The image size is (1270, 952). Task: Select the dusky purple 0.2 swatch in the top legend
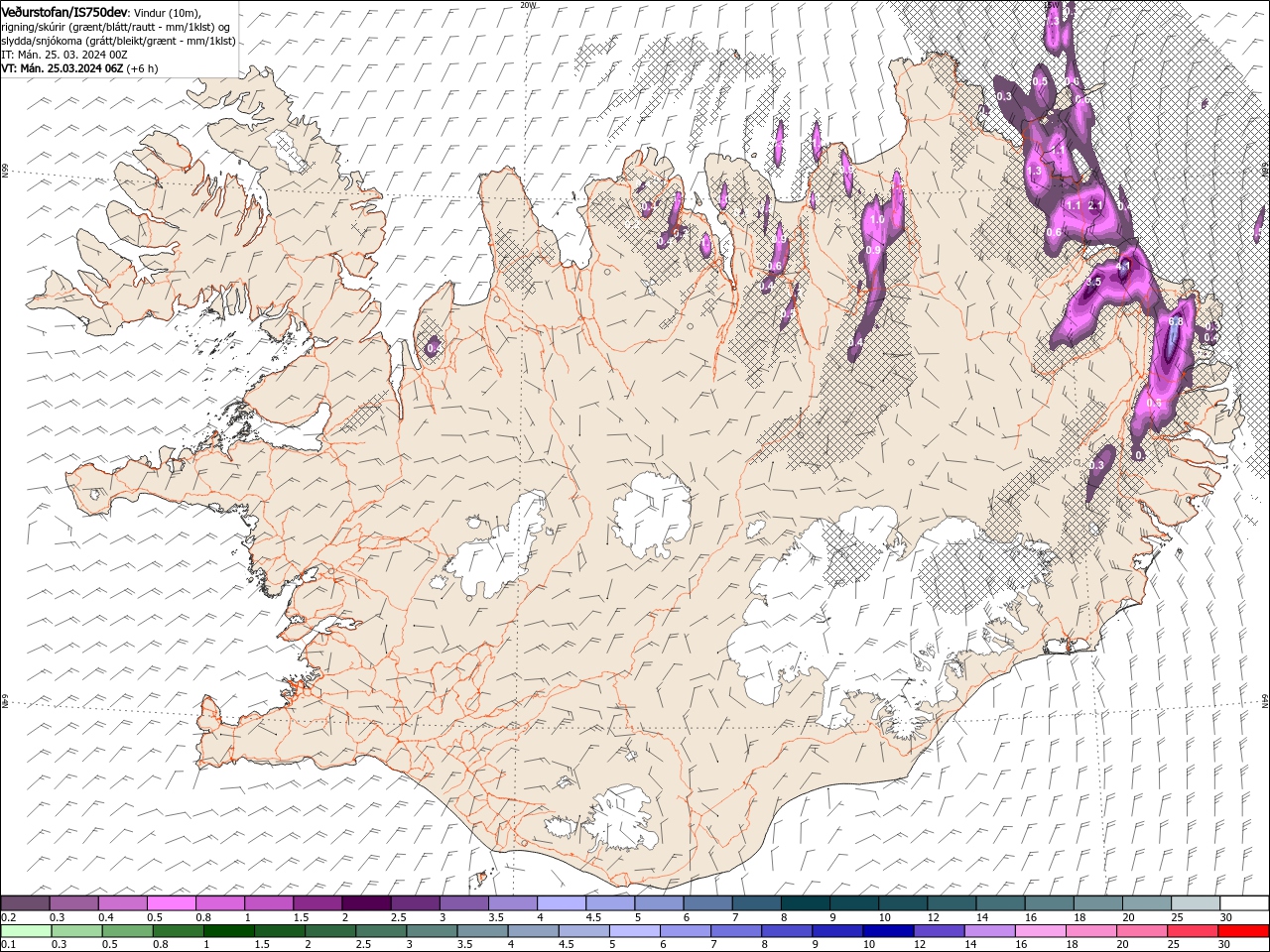pos(25,902)
